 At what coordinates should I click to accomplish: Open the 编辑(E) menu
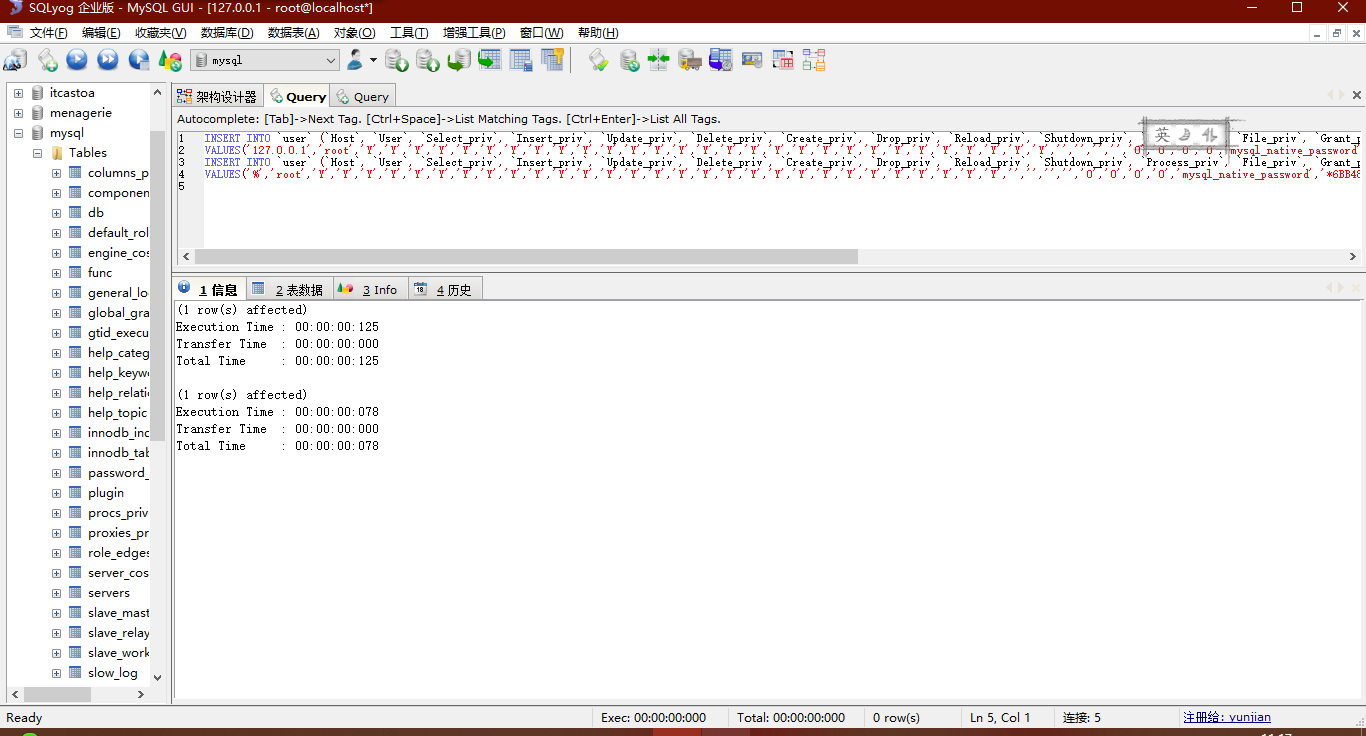coord(100,33)
